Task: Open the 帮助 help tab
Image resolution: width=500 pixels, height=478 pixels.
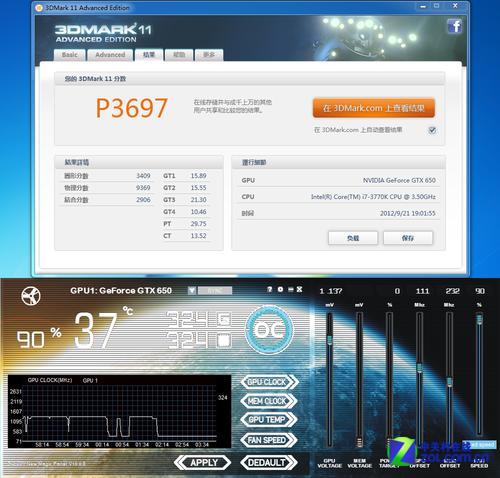Action: (179, 55)
